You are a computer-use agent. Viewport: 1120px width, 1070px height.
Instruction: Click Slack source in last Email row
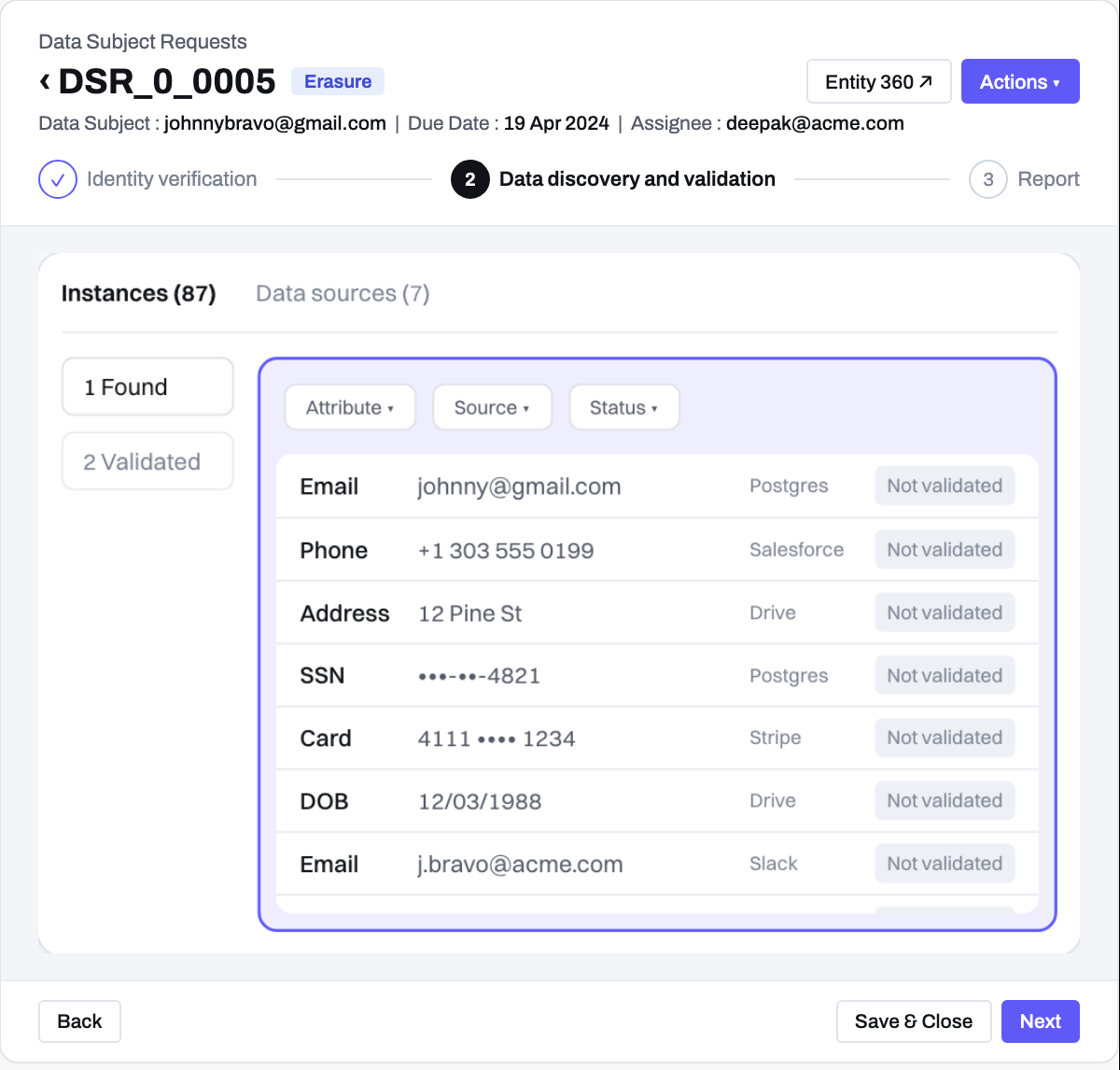coord(774,864)
